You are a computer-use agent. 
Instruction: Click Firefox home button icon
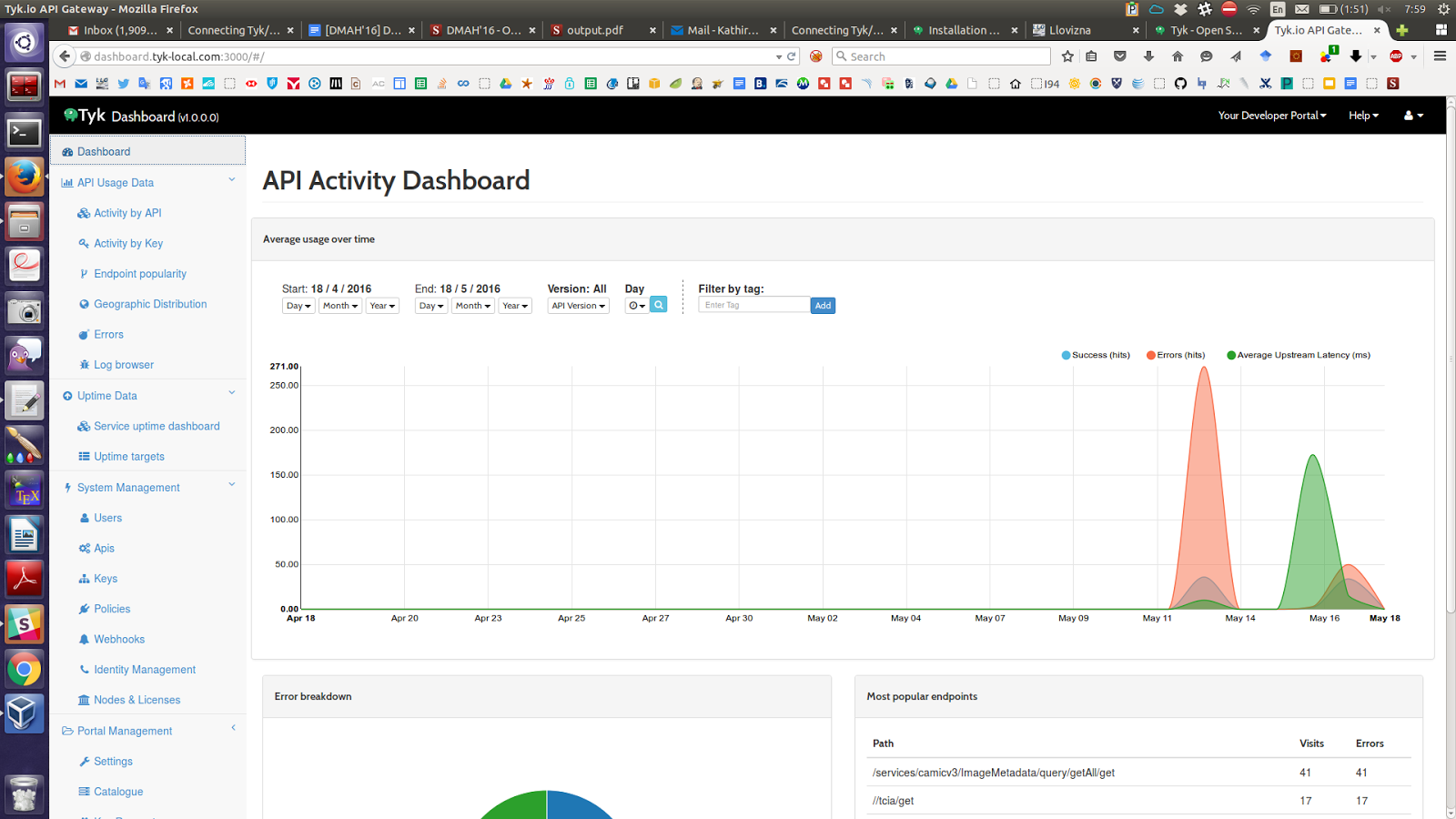click(1178, 56)
